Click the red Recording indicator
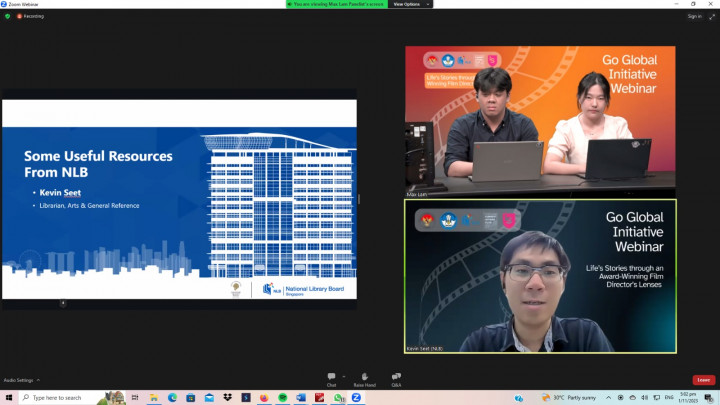720x405 pixels. tap(30, 16)
